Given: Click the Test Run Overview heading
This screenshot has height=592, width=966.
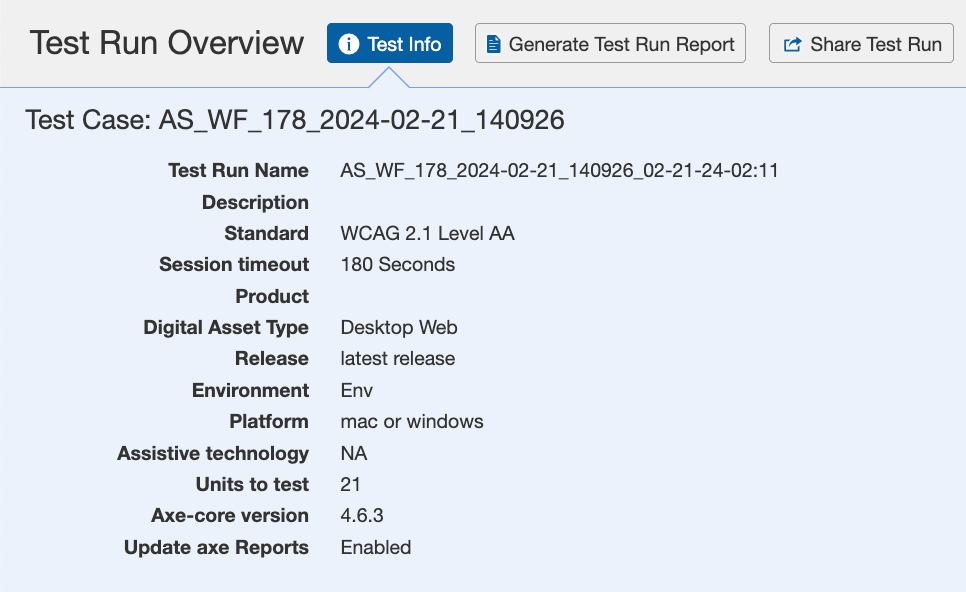Looking at the screenshot, I should 167,43.
